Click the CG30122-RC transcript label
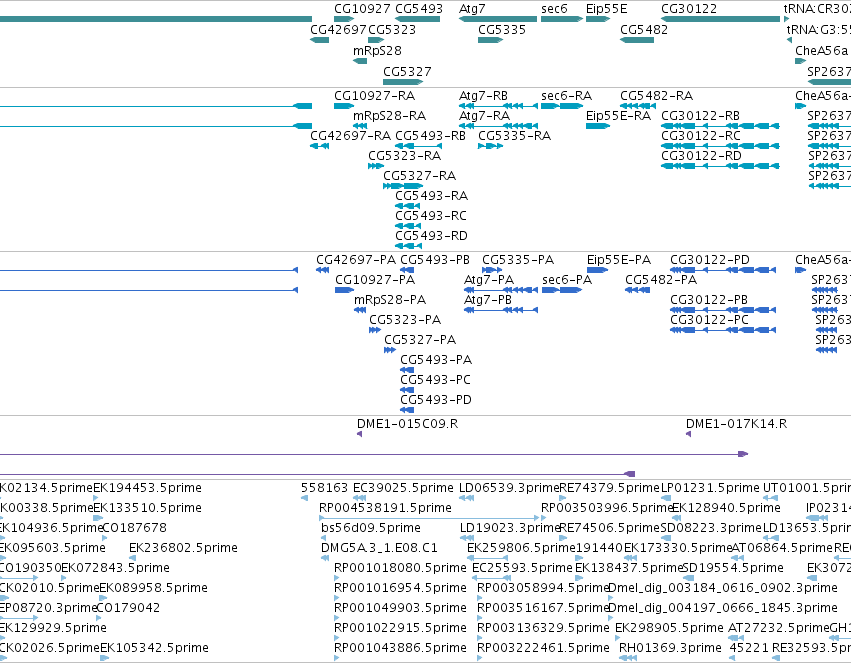Image resolution: width=851 pixels, height=663 pixels. click(x=701, y=136)
